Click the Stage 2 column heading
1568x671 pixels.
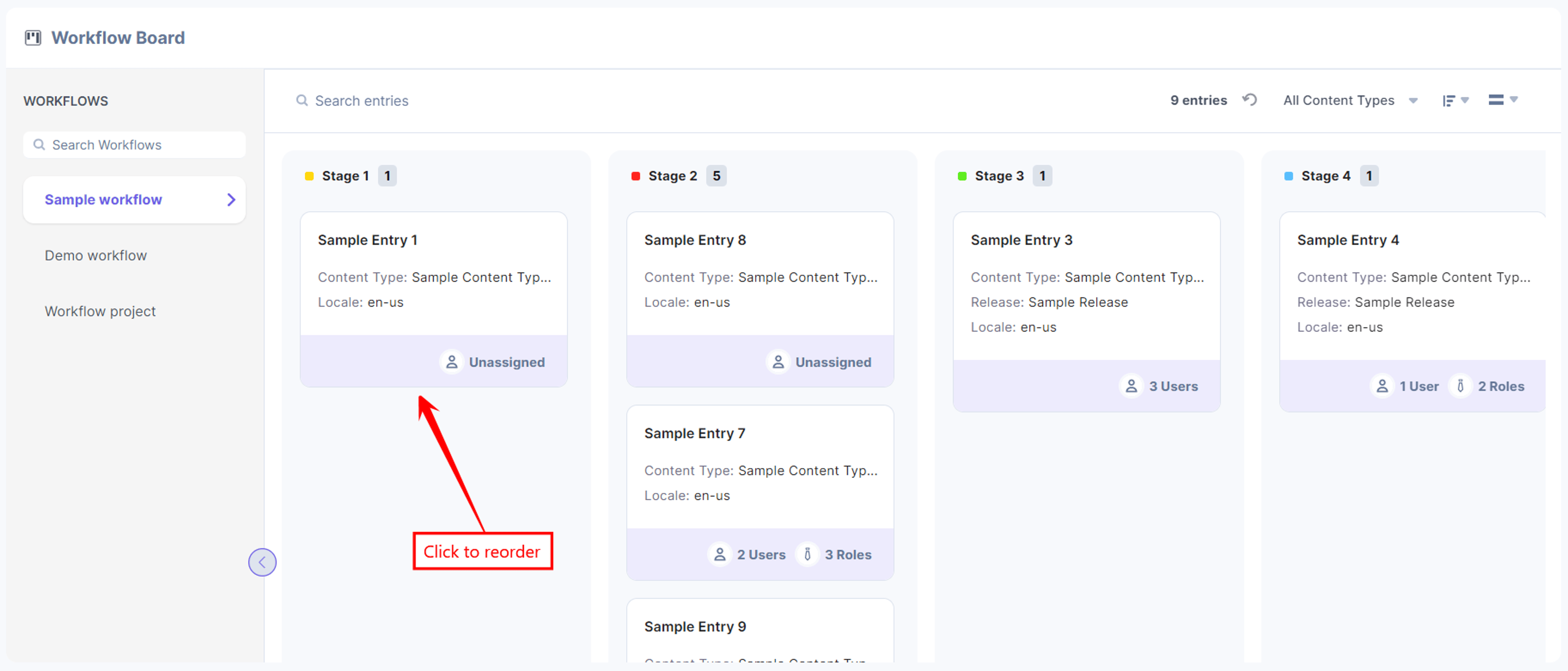(673, 176)
